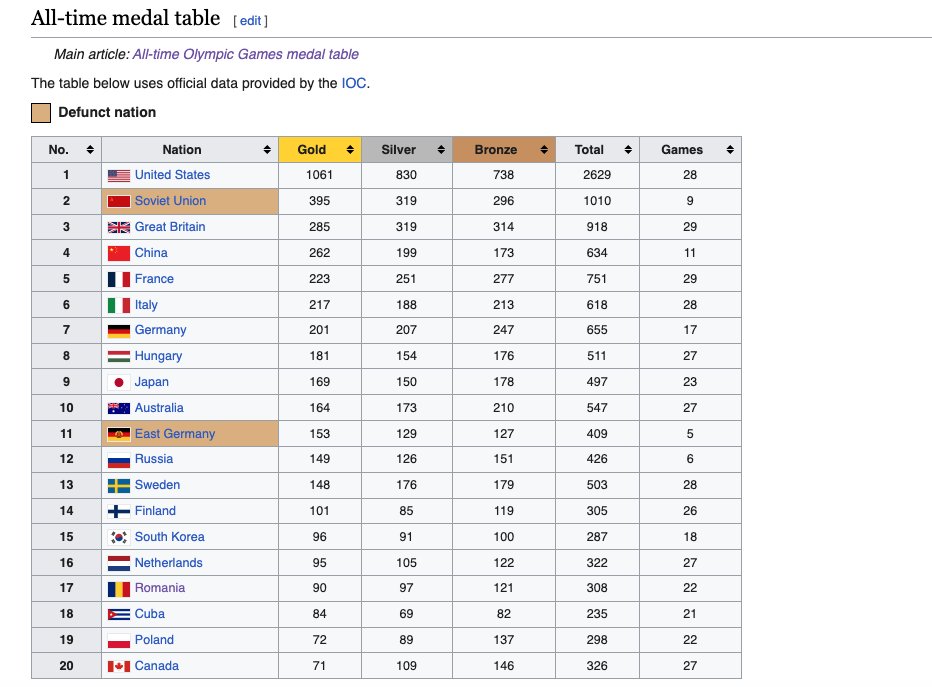Image resolution: width=932 pixels, height=687 pixels.
Task: Click the France flag icon
Action: (119, 279)
